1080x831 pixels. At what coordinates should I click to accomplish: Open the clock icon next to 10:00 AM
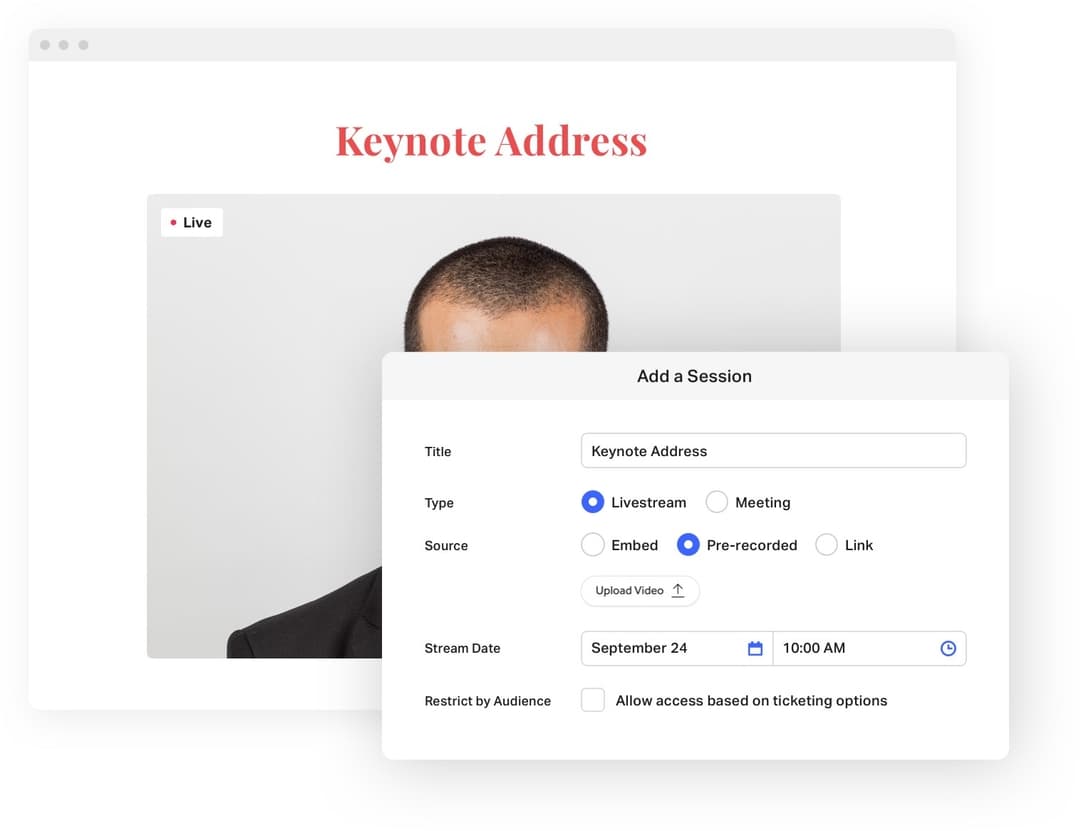point(948,648)
